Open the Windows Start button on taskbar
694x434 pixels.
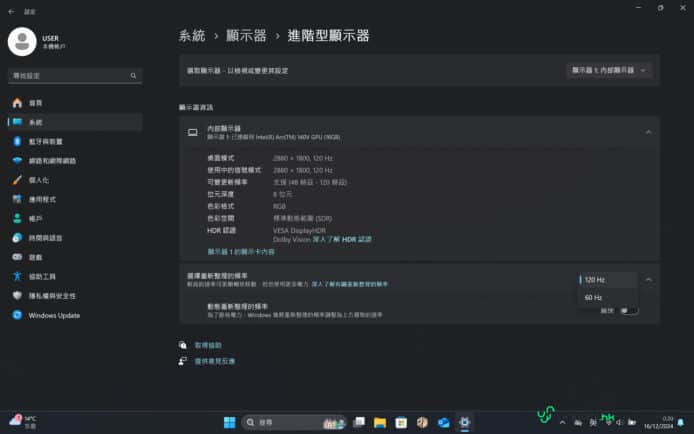point(229,422)
